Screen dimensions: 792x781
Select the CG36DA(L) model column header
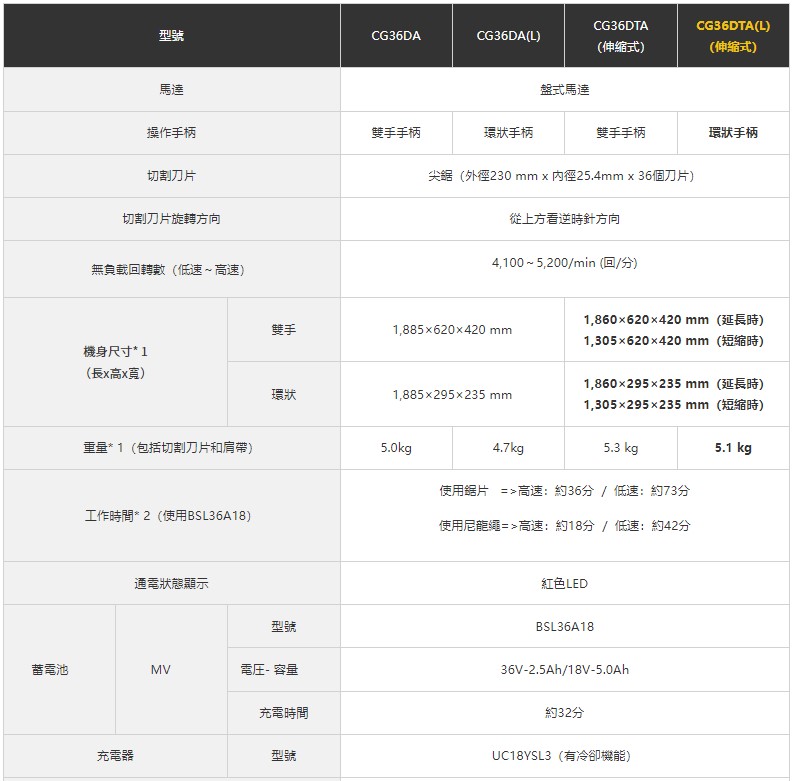[508, 36]
